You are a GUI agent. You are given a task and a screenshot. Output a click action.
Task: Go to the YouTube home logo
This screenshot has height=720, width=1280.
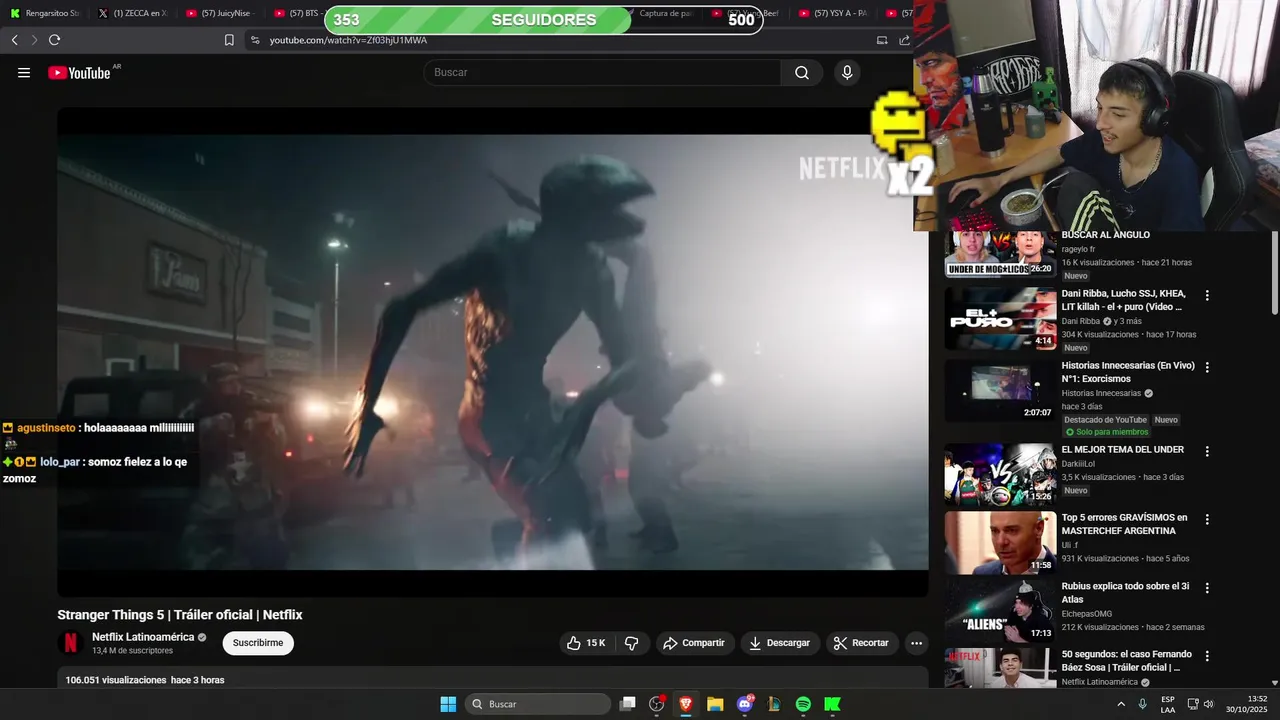[x=79, y=73]
